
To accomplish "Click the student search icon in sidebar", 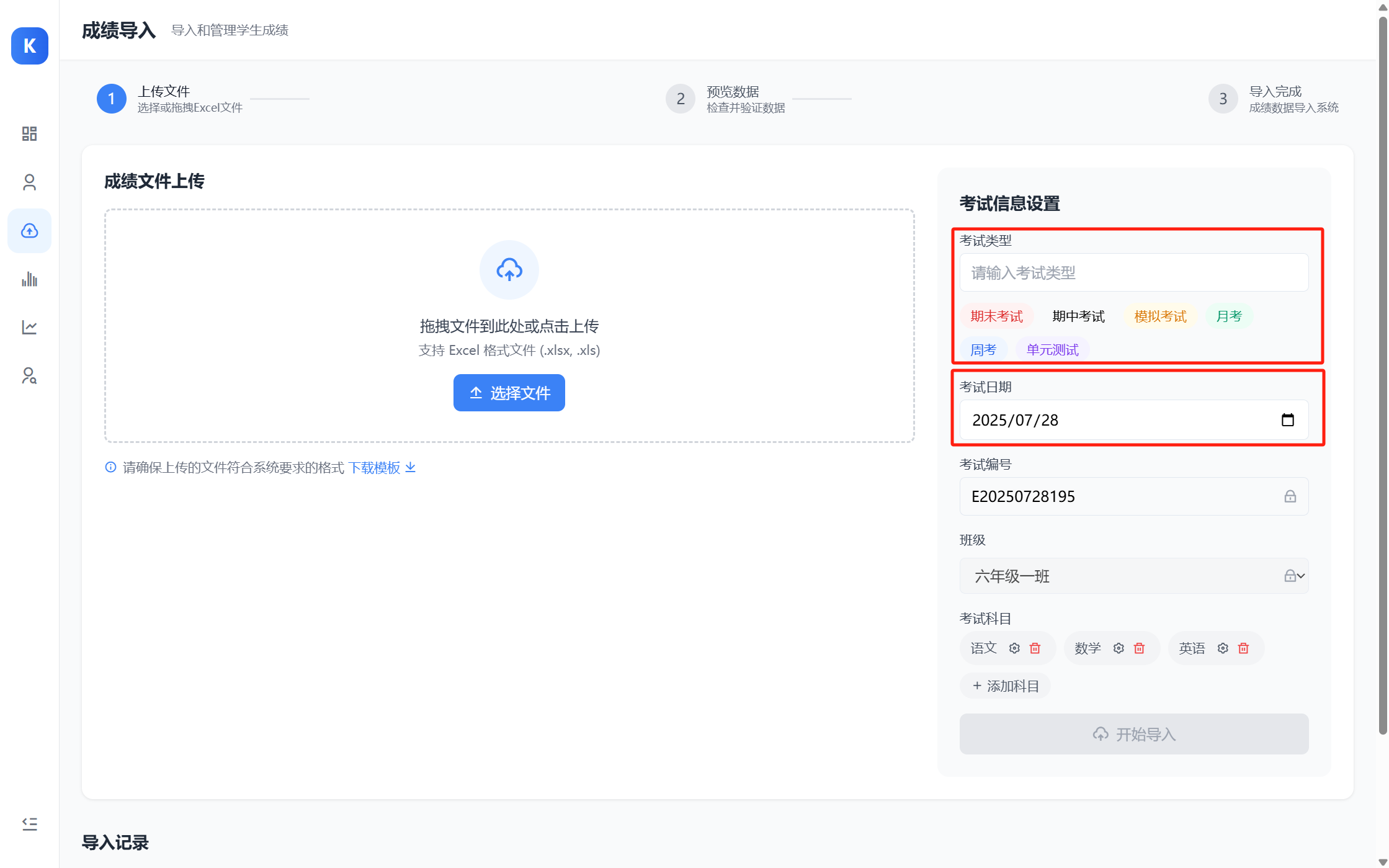I will tap(29, 377).
